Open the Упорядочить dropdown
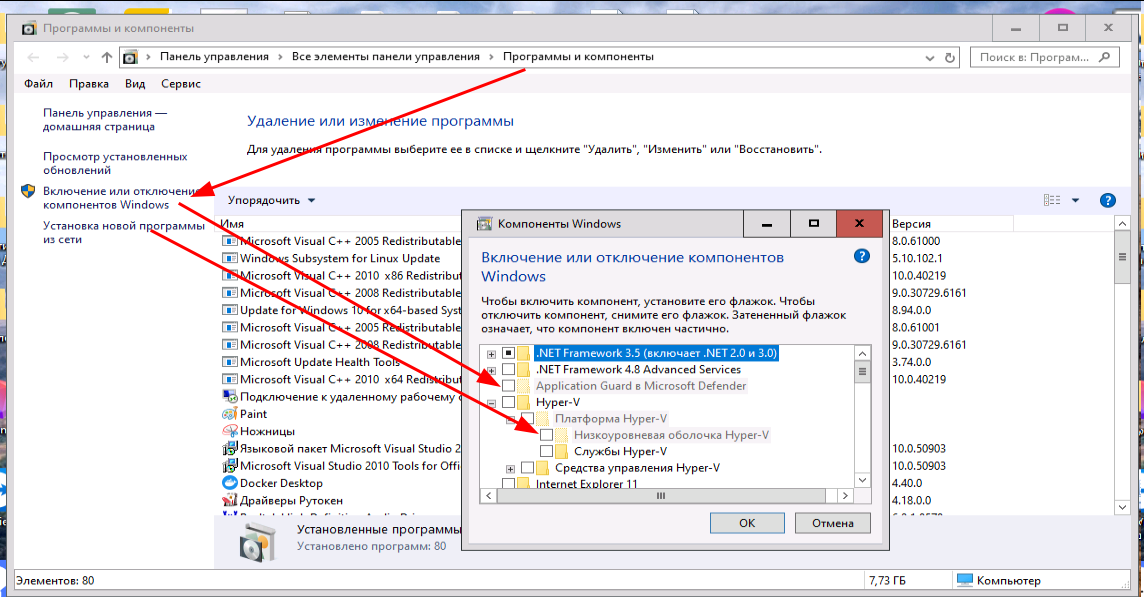The width and height of the screenshot is (1144, 597). click(x=271, y=200)
